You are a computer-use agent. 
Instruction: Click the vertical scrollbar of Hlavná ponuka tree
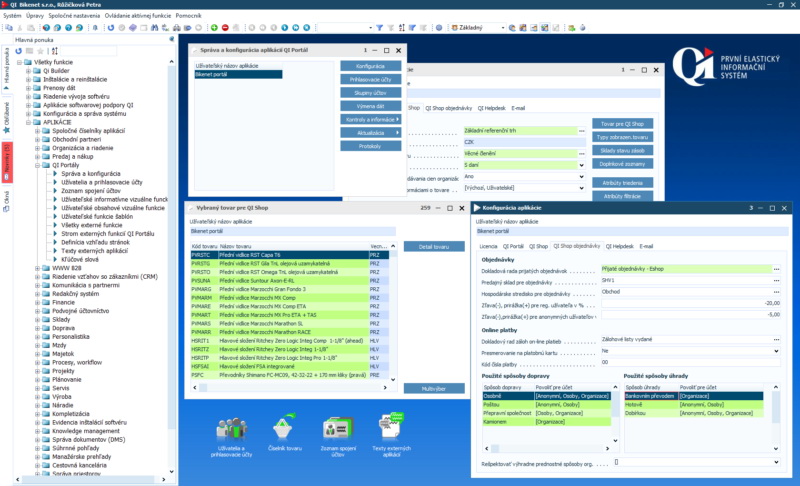coord(171,266)
